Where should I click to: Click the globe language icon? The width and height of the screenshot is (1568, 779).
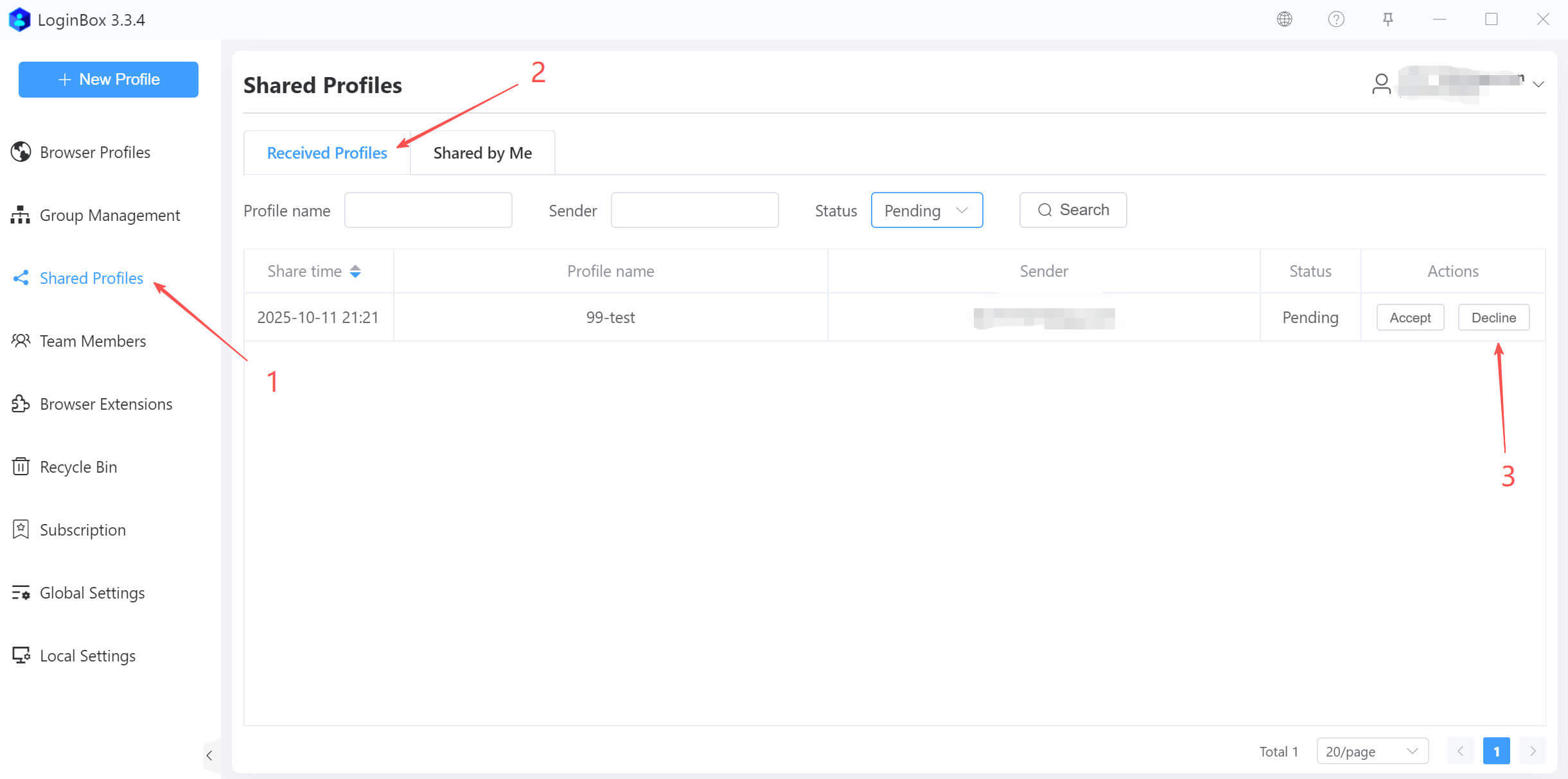pyautogui.click(x=1284, y=19)
